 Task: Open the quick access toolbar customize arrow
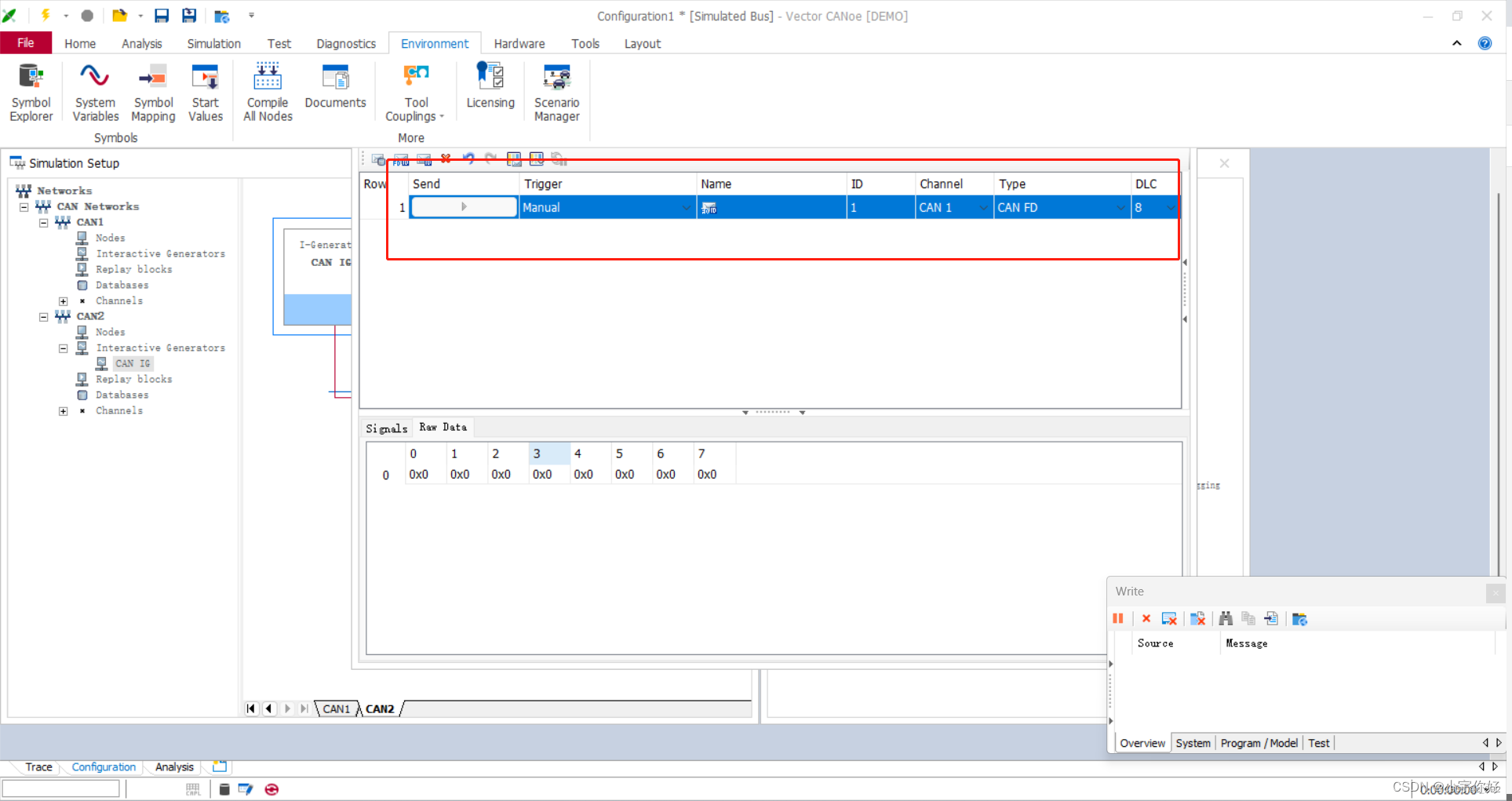(251, 15)
